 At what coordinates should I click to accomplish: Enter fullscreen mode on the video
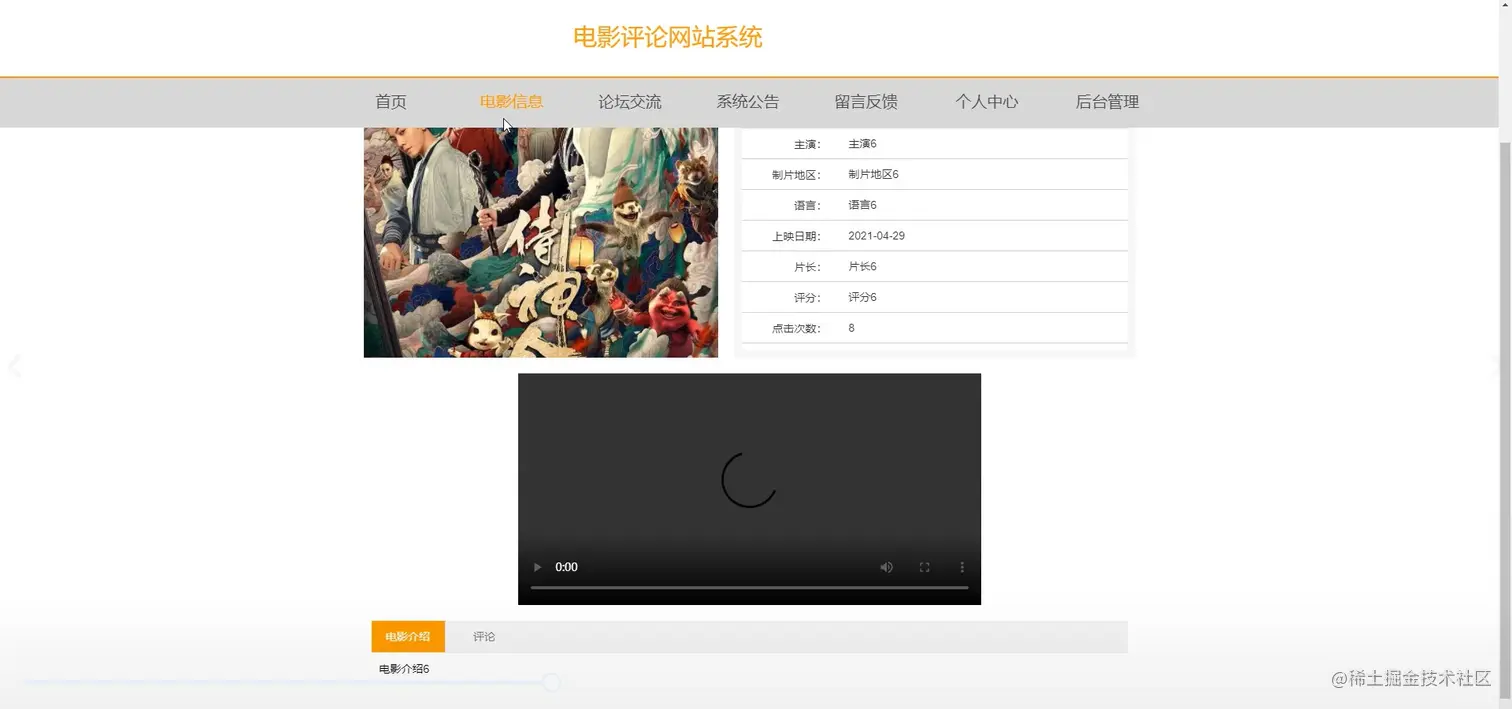[924, 567]
